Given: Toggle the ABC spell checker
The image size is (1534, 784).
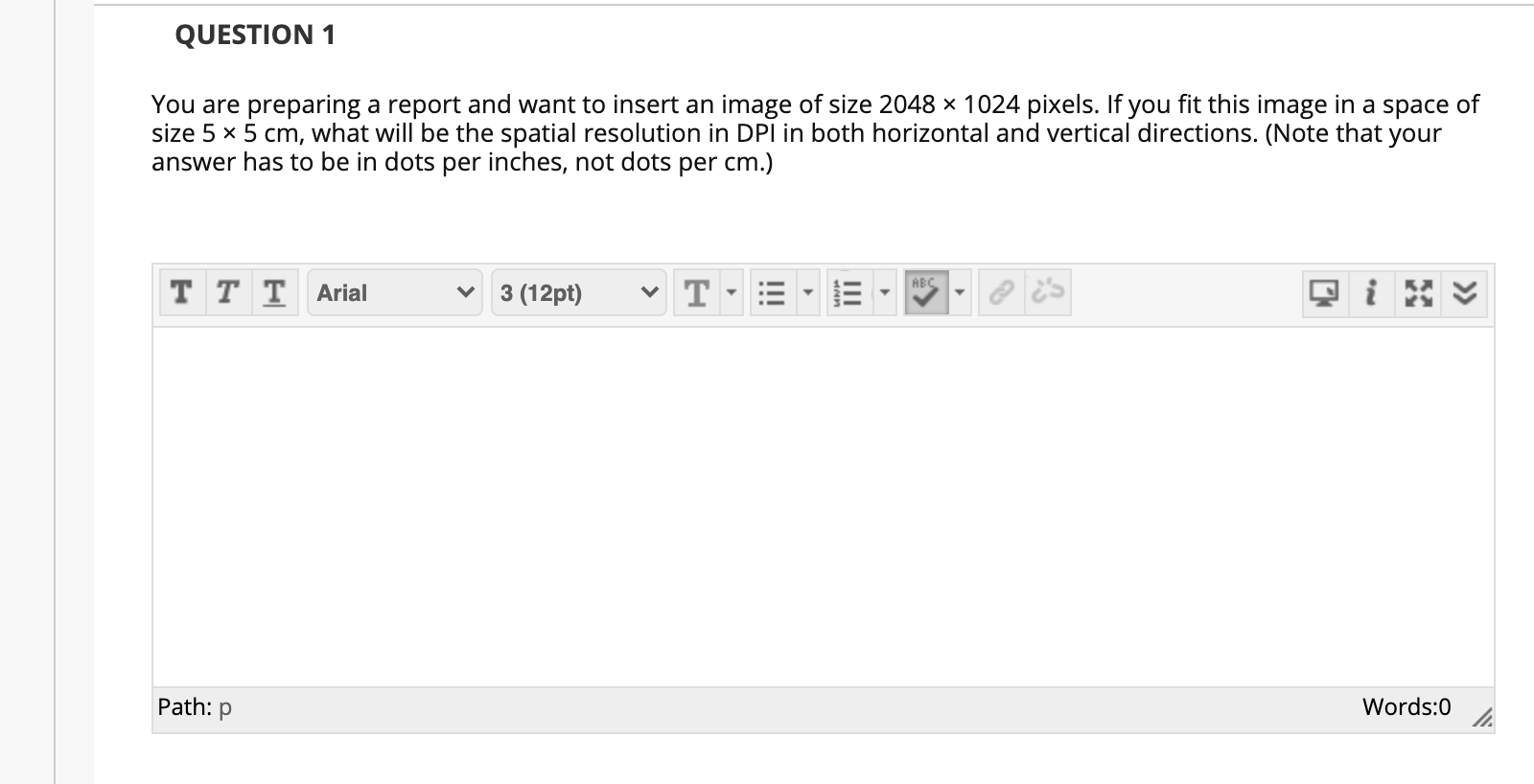Looking at the screenshot, I should pyautogui.click(x=924, y=292).
